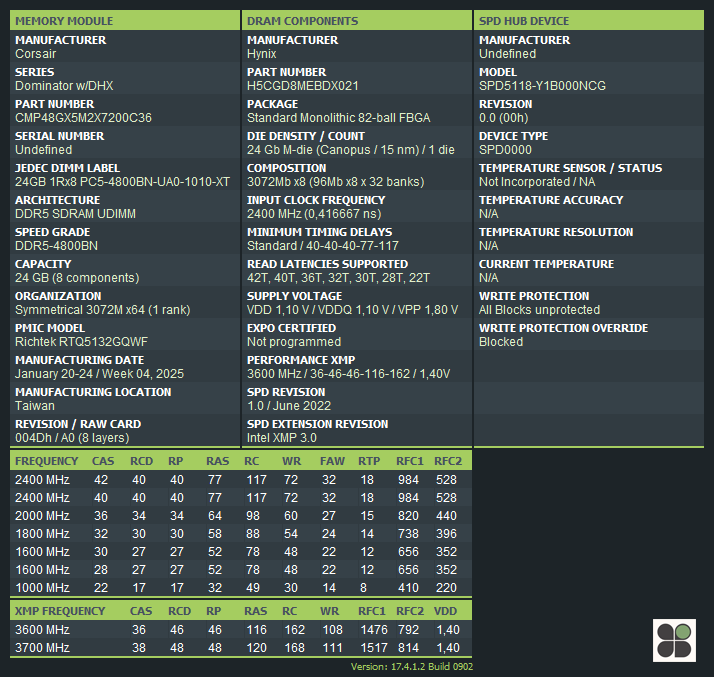The image size is (714, 677).
Task: Click manufacturing location Taiwan
Action: pos(35,406)
